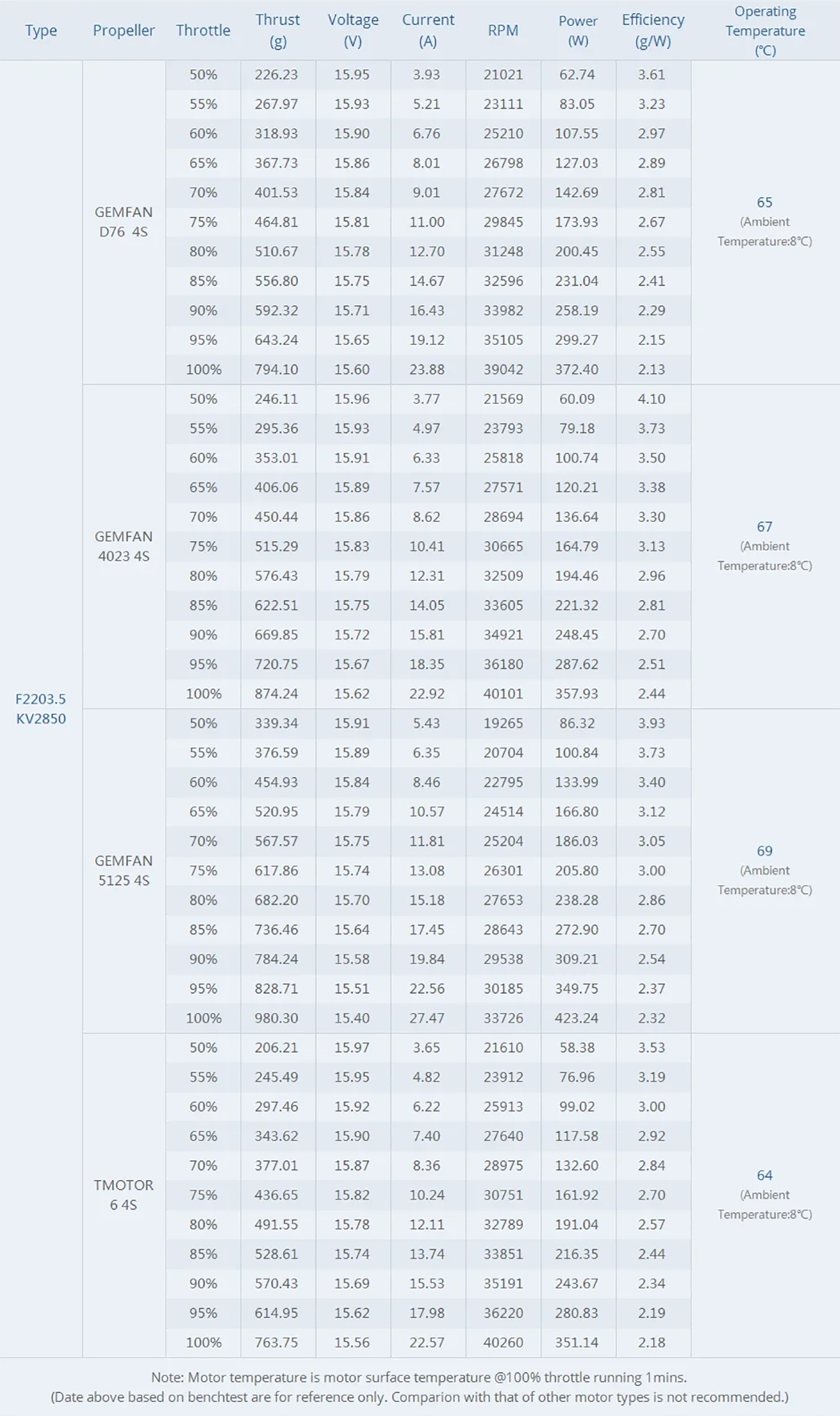Click the Efficiency (g/W) column header
This screenshot has width=840, height=1416.
coord(653,31)
